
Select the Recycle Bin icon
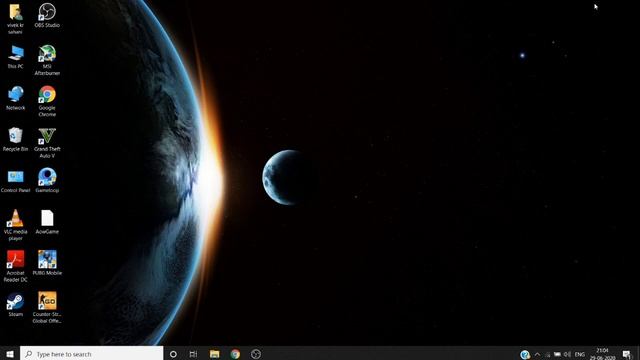coord(15,139)
